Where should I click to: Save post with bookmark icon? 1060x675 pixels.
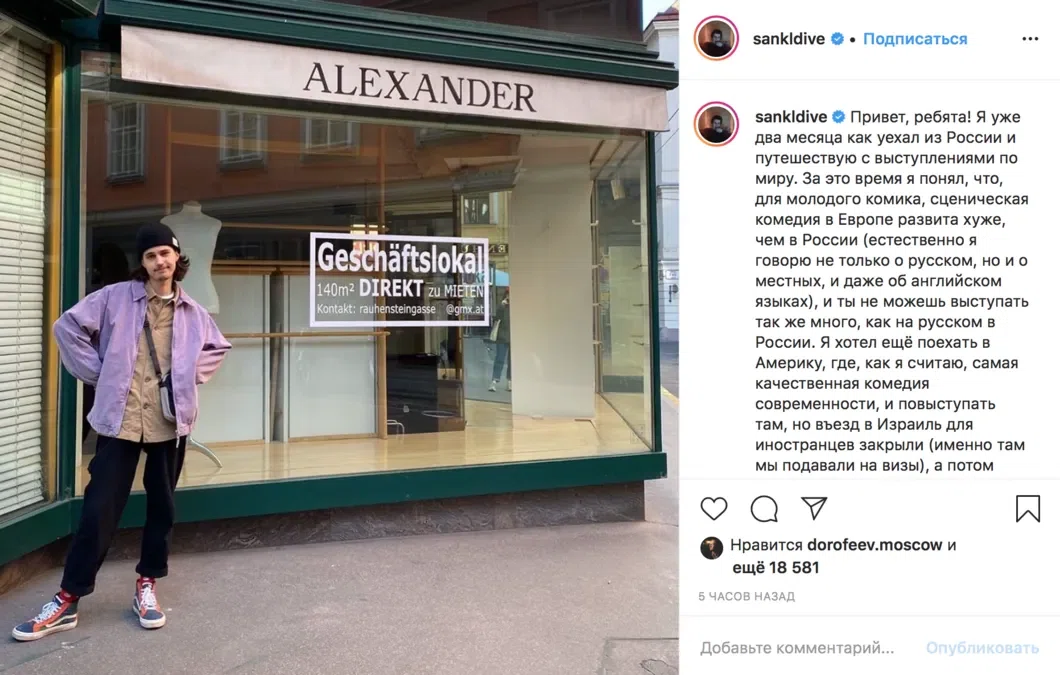1028,509
